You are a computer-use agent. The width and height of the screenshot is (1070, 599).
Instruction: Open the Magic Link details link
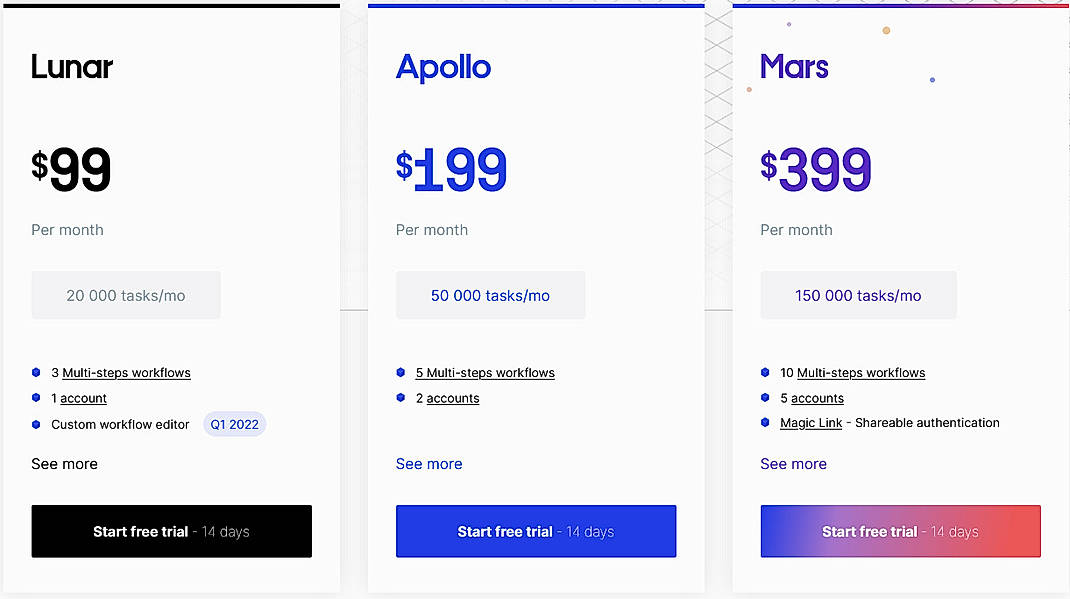[x=810, y=422]
